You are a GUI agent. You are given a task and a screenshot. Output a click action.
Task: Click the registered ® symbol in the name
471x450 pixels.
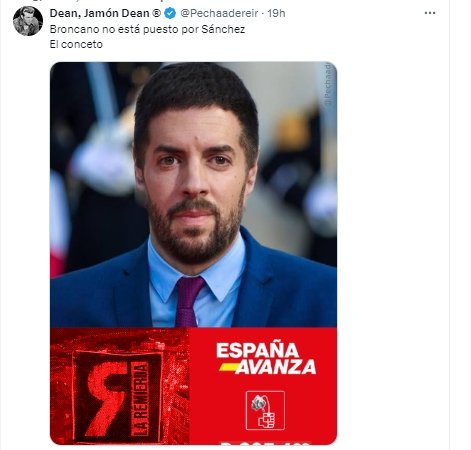point(156,13)
